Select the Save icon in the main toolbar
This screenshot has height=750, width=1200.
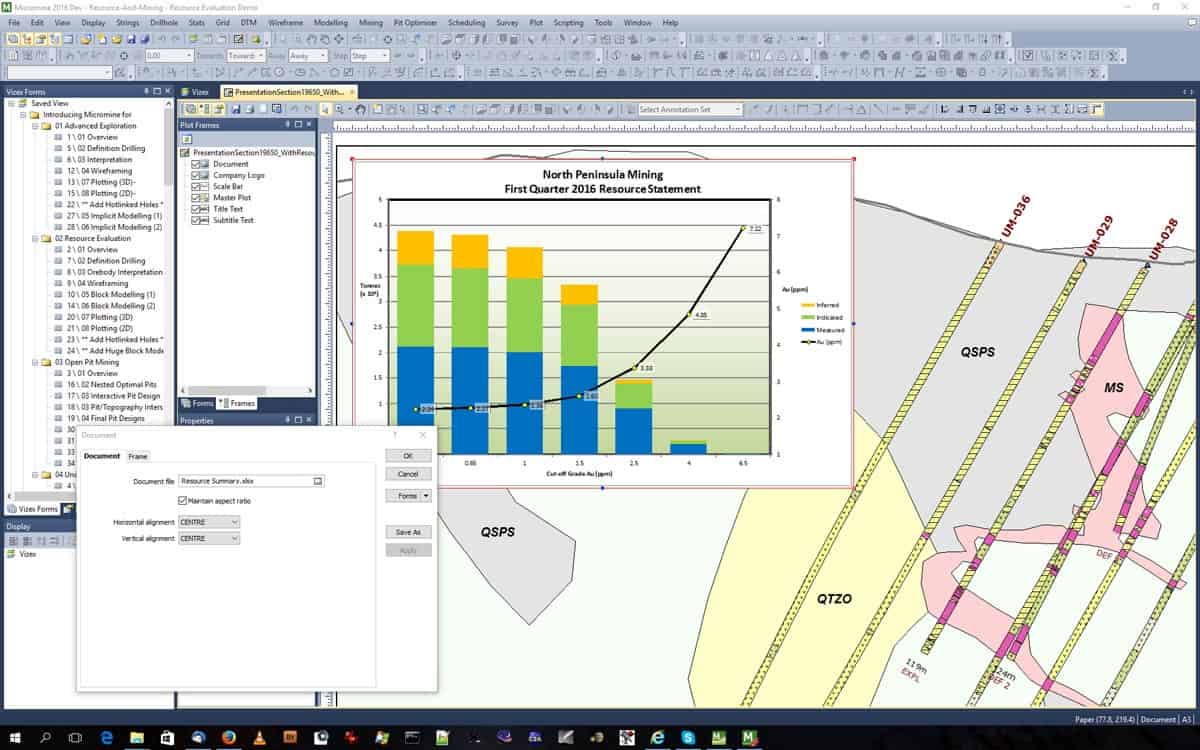pos(131,40)
